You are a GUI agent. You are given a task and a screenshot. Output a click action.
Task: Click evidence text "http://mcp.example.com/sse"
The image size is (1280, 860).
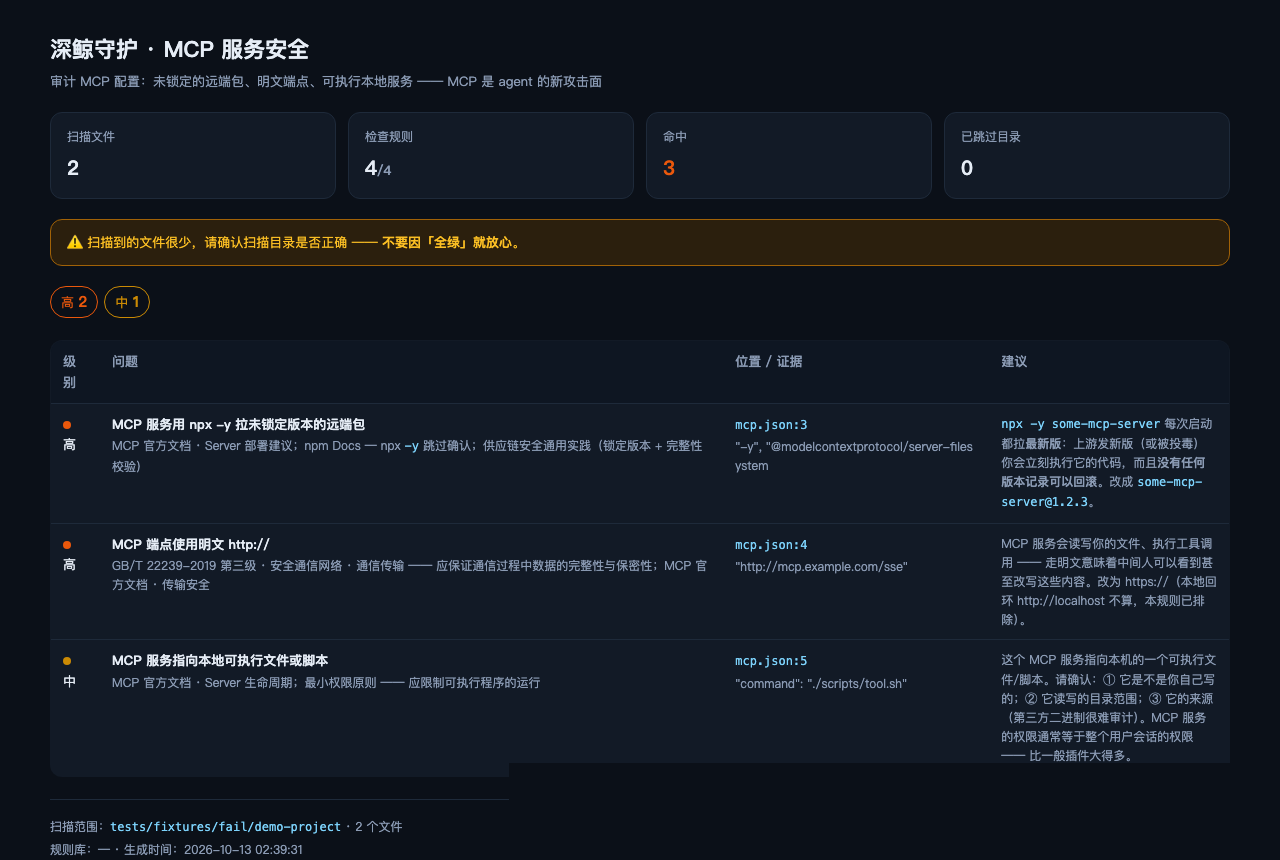click(x=821, y=567)
